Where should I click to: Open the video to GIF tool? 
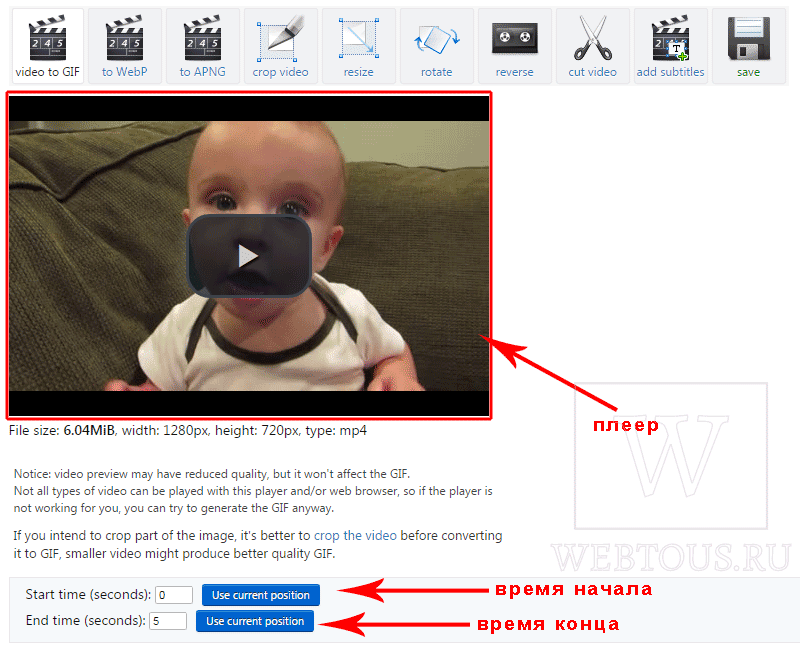point(47,46)
